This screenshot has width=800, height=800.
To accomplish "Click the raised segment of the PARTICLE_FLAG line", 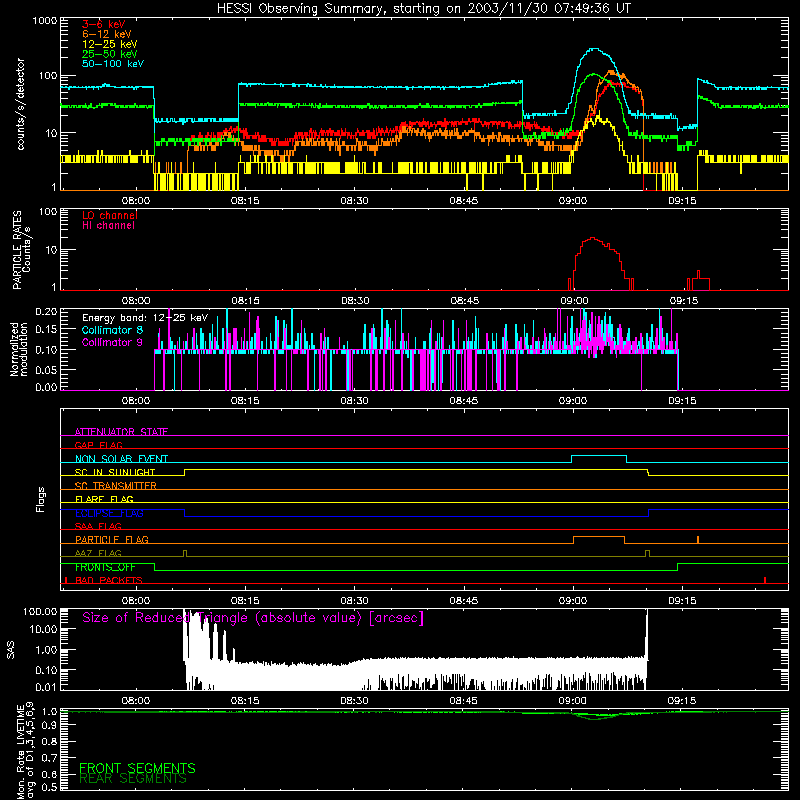I will 599,537.
